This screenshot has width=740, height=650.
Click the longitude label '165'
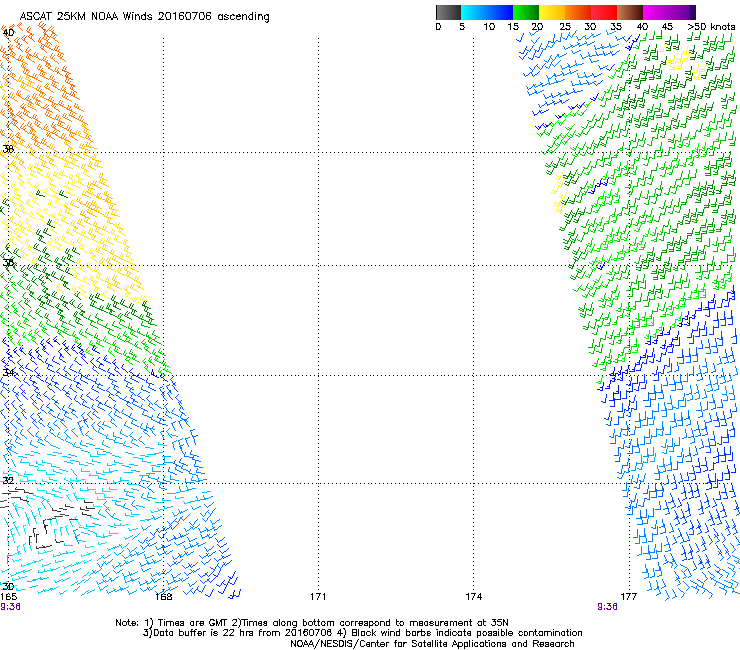8,597
